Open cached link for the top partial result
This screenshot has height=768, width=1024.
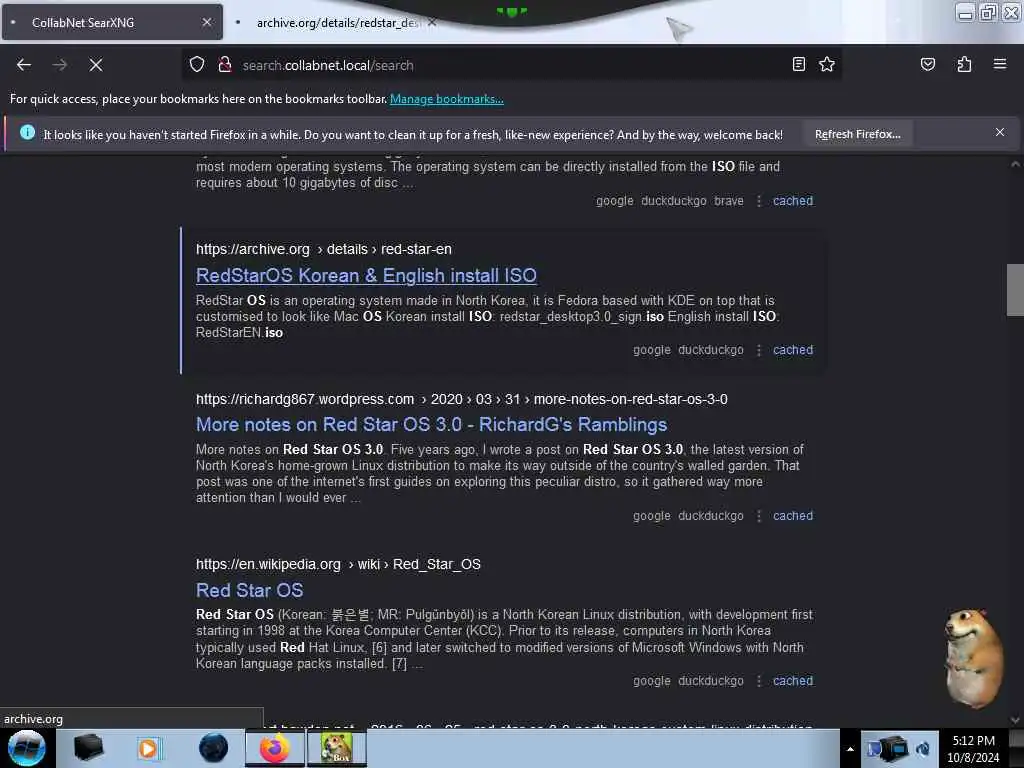[x=793, y=201]
